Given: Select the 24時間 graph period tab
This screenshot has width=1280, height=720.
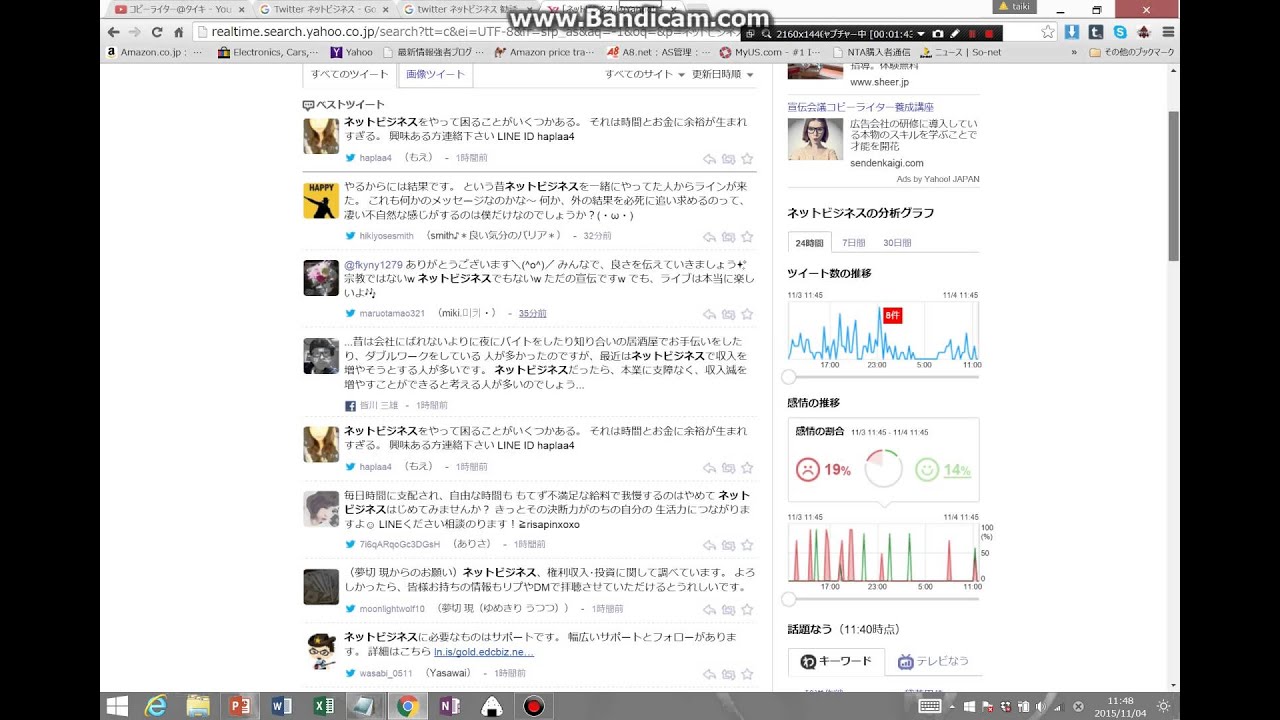Looking at the screenshot, I should coord(809,243).
